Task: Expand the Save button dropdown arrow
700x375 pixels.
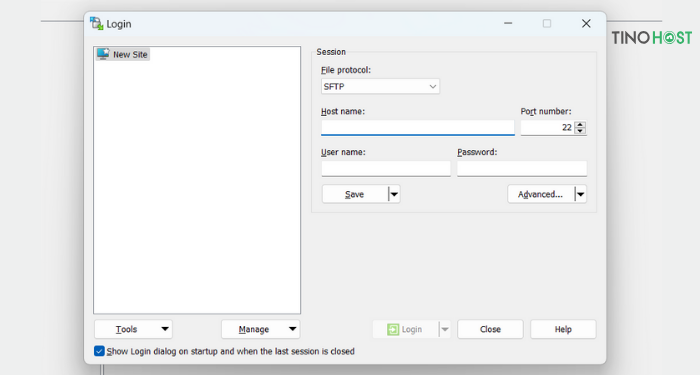Action: pyautogui.click(x=394, y=194)
